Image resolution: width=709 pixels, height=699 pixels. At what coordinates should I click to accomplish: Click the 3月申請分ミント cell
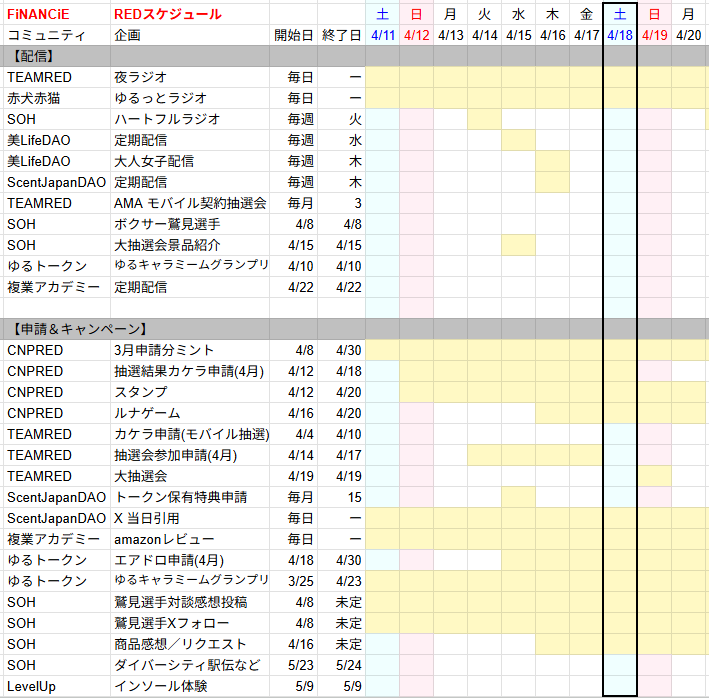190,350
